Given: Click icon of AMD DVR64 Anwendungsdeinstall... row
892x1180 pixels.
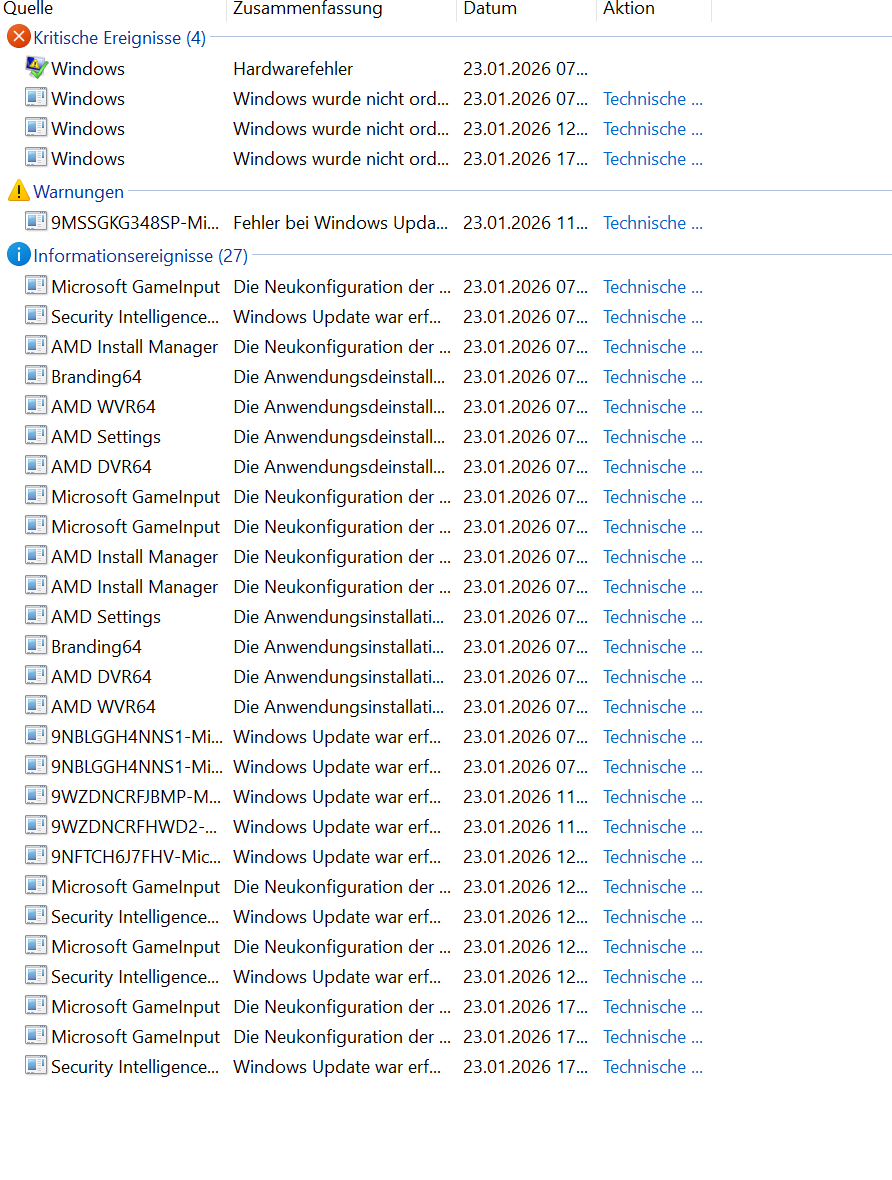Looking at the screenshot, I should pos(36,465).
